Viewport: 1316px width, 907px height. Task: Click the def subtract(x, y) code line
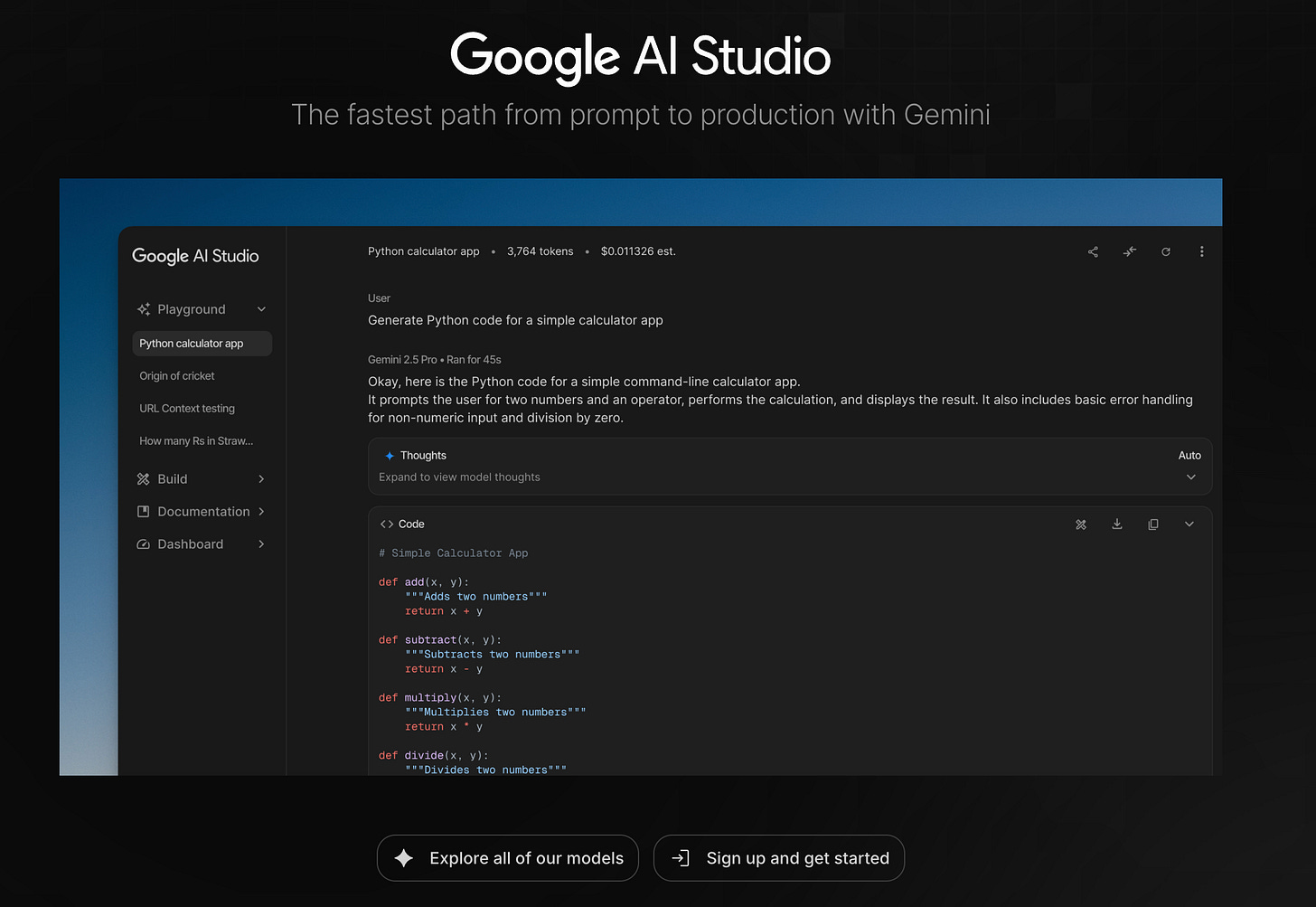[x=440, y=640]
